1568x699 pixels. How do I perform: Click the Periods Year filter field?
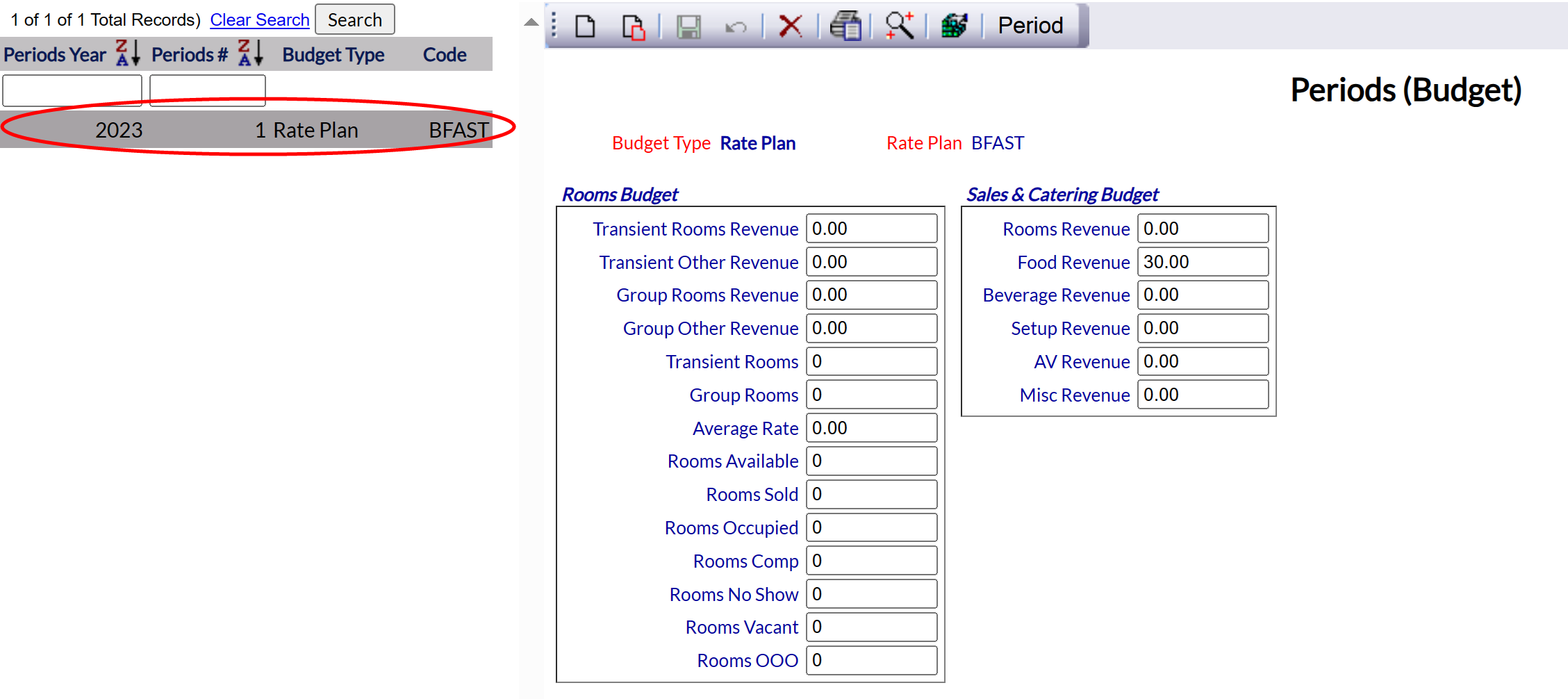pos(72,90)
